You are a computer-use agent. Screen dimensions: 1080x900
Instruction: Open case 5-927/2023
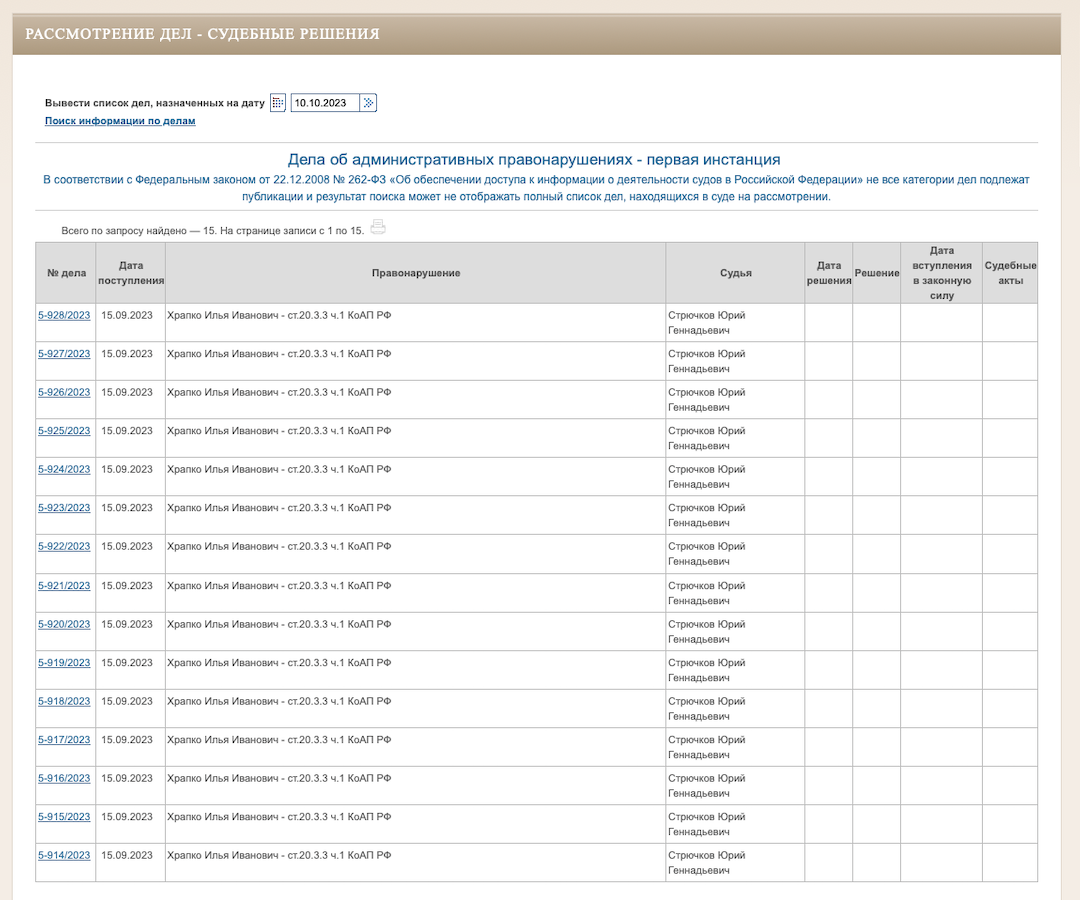64,354
